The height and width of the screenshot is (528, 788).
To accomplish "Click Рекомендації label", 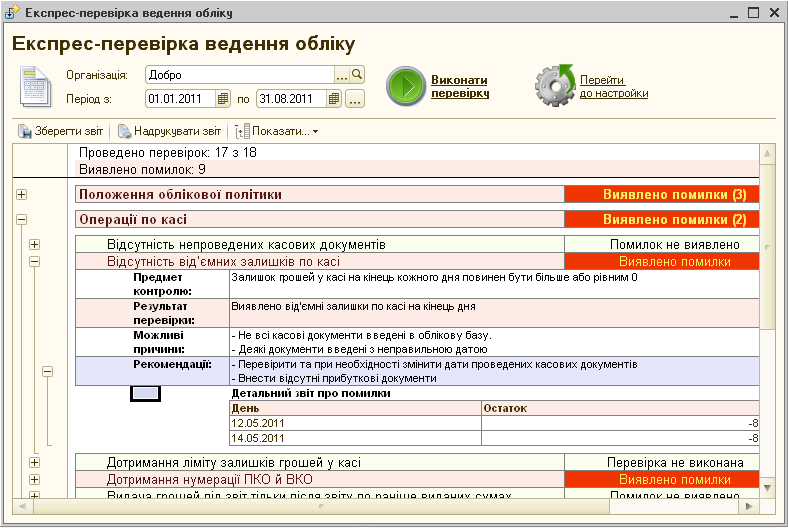I will (x=172, y=364).
